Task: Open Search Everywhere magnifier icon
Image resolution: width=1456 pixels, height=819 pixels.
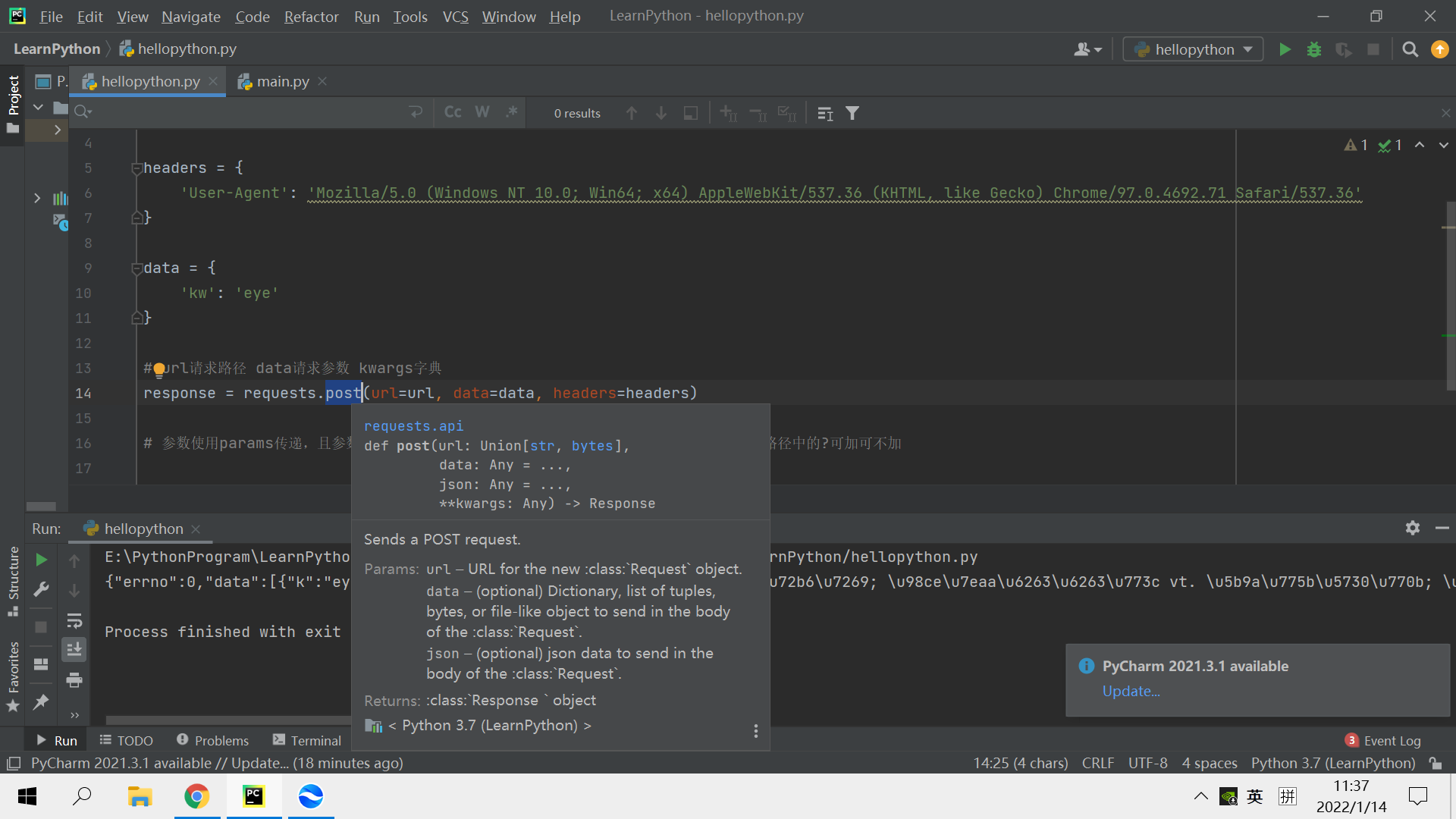Action: click(1410, 50)
